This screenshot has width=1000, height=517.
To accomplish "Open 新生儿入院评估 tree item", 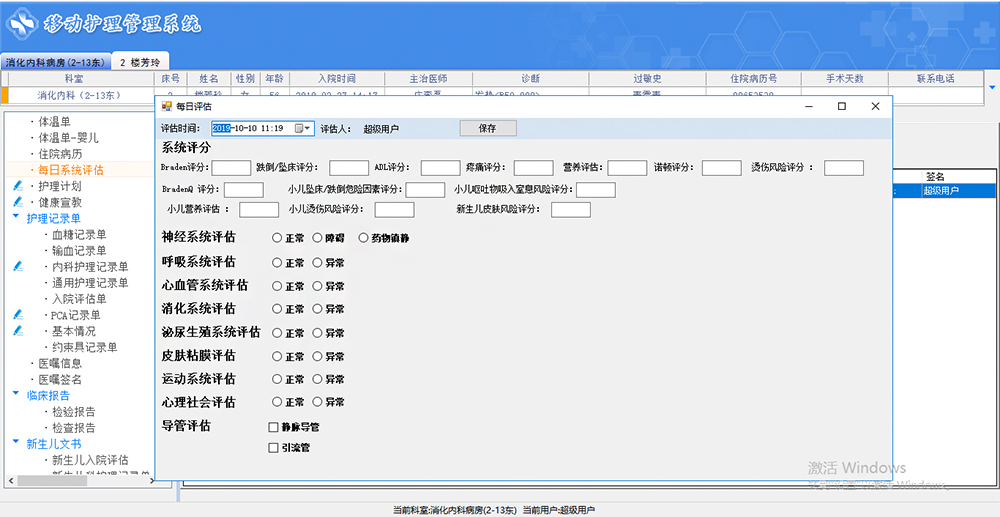I will click(90, 460).
